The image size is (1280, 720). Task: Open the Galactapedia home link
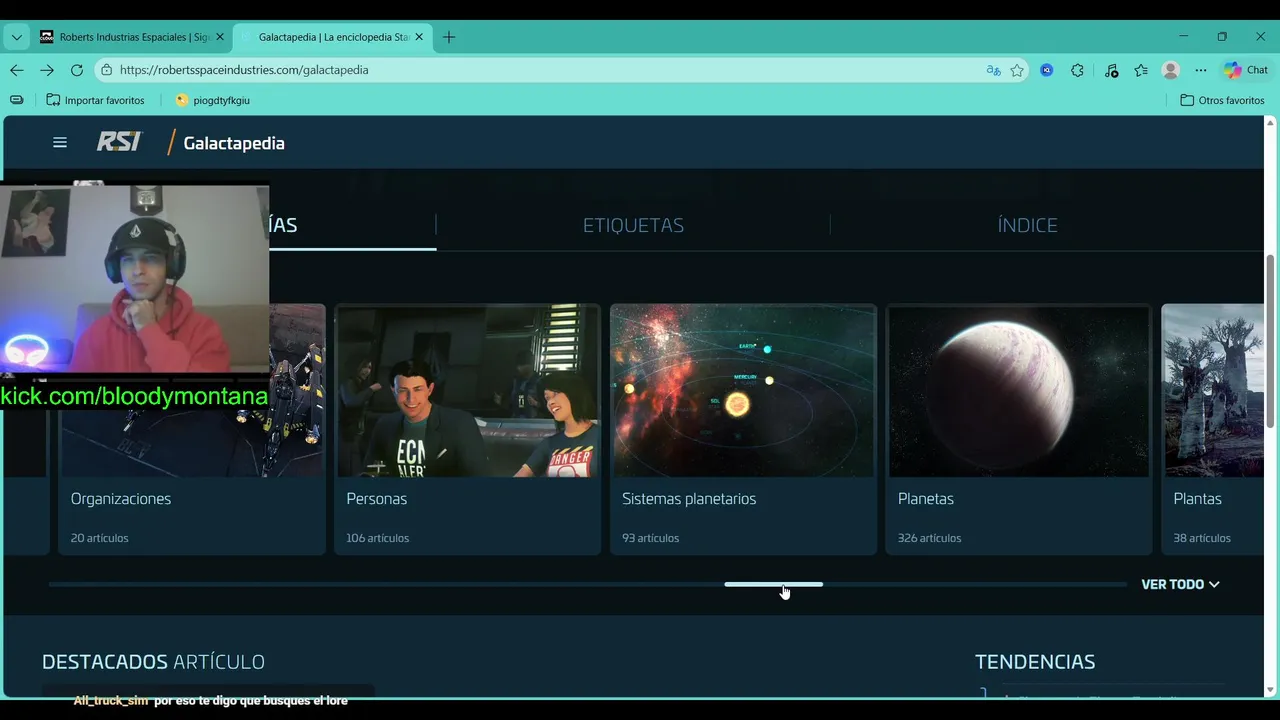click(234, 143)
